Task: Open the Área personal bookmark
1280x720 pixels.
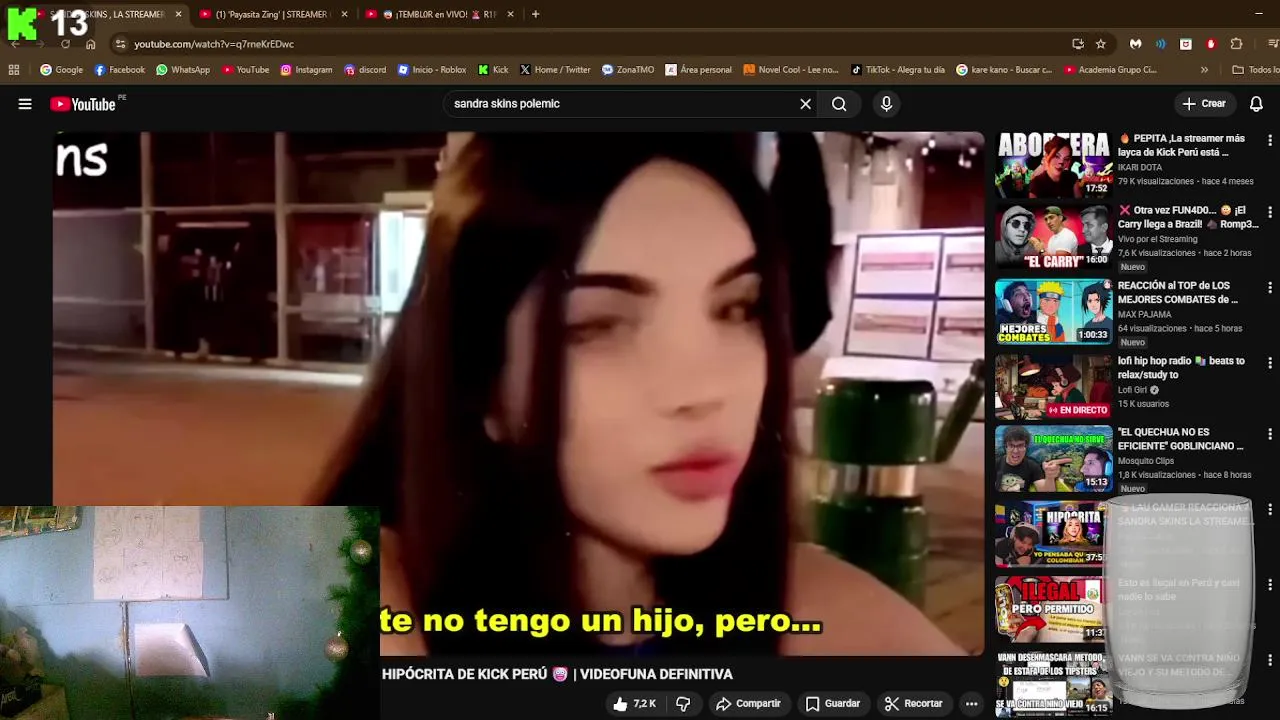Action: [698, 70]
